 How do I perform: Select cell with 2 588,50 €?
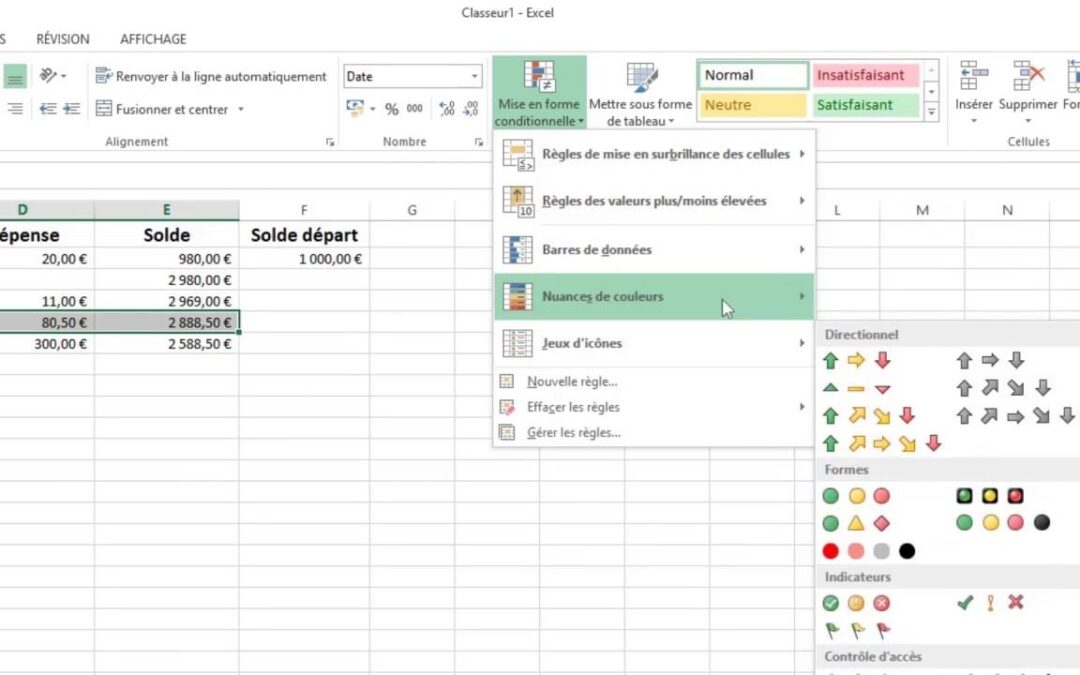pyautogui.click(x=167, y=344)
